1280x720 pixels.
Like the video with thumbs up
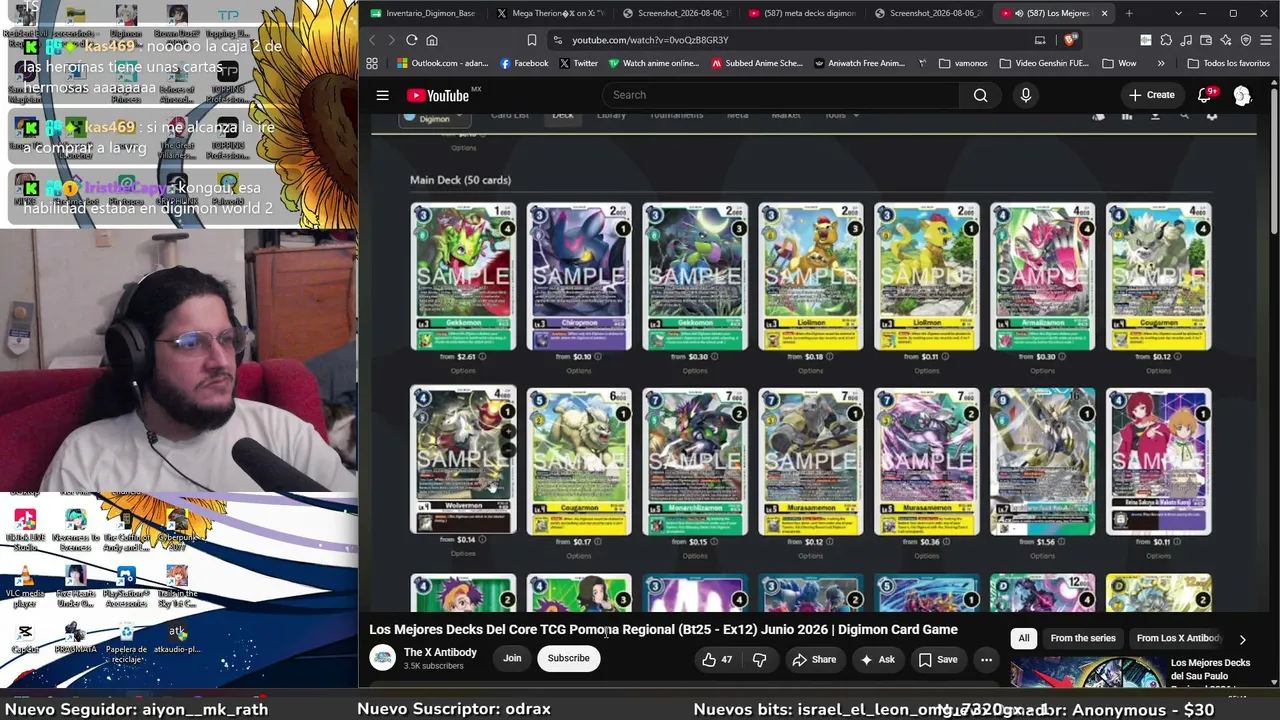(x=717, y=659)
